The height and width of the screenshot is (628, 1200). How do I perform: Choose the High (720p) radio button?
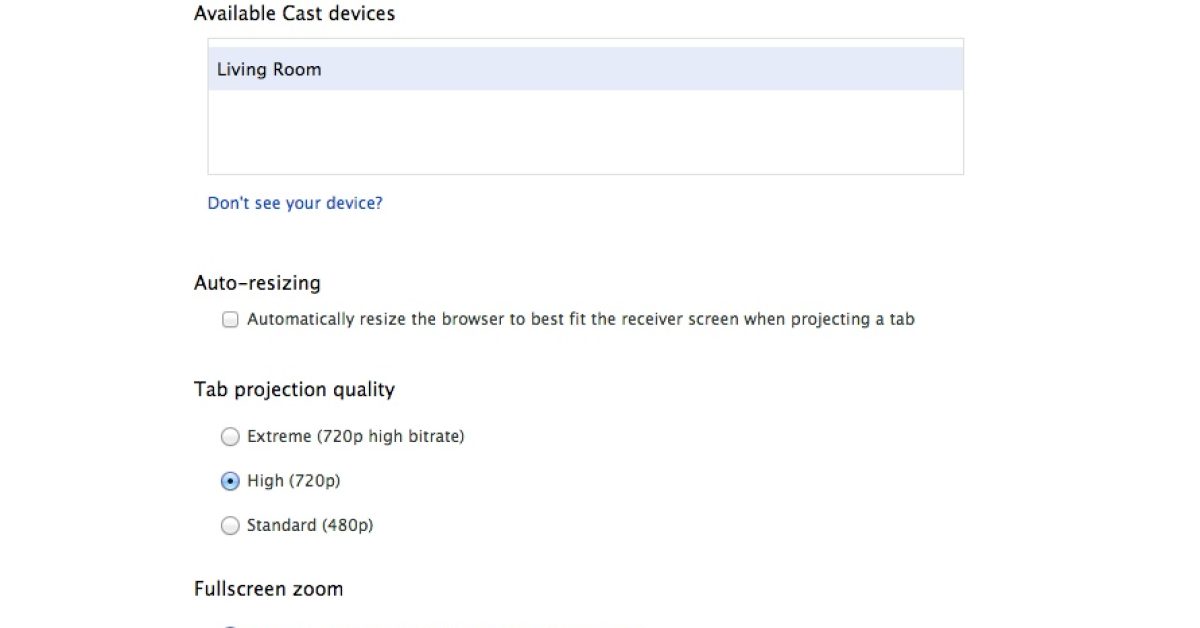(230, 481)
